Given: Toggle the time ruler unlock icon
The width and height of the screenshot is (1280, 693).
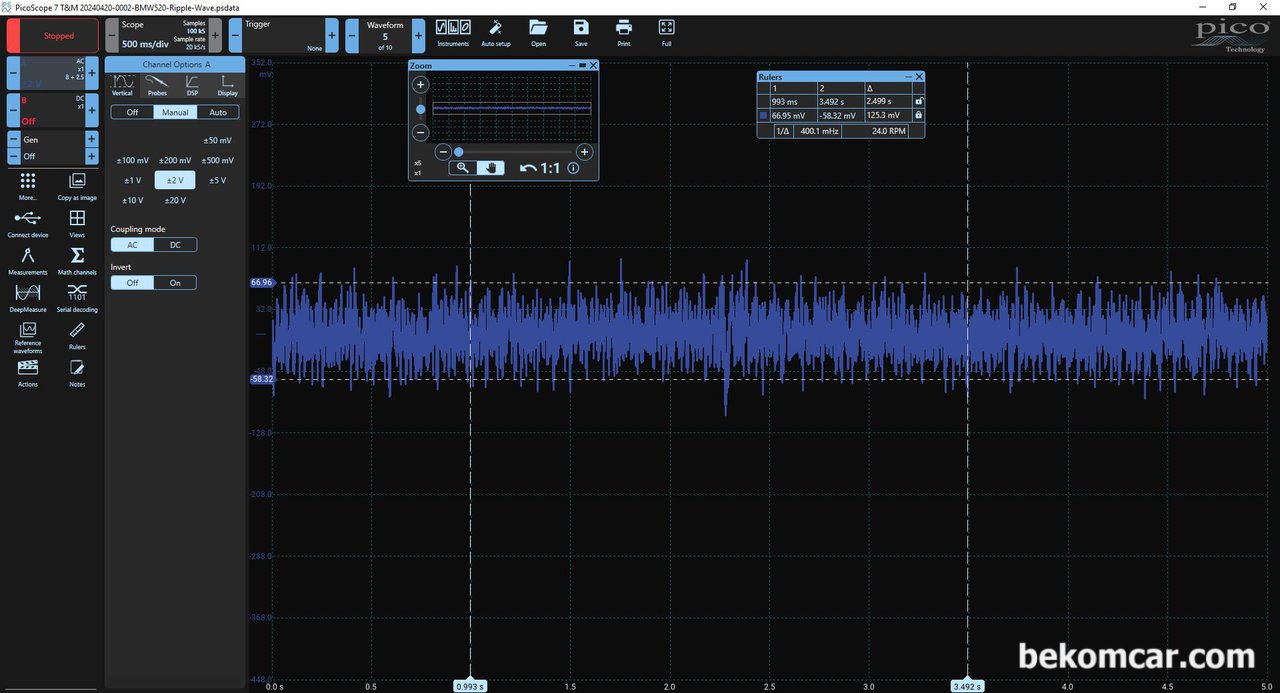Looking at the screenshot, I should 918,101.
